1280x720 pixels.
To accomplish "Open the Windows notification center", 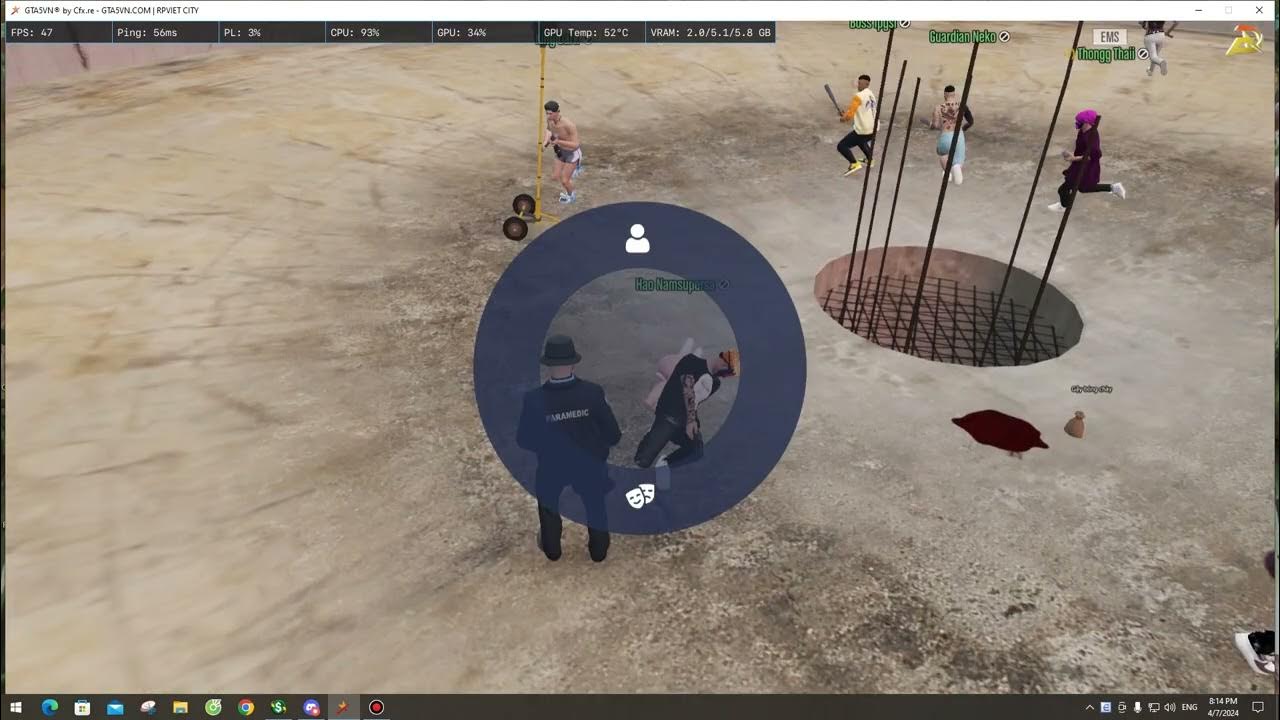I will click(1258, 707).
